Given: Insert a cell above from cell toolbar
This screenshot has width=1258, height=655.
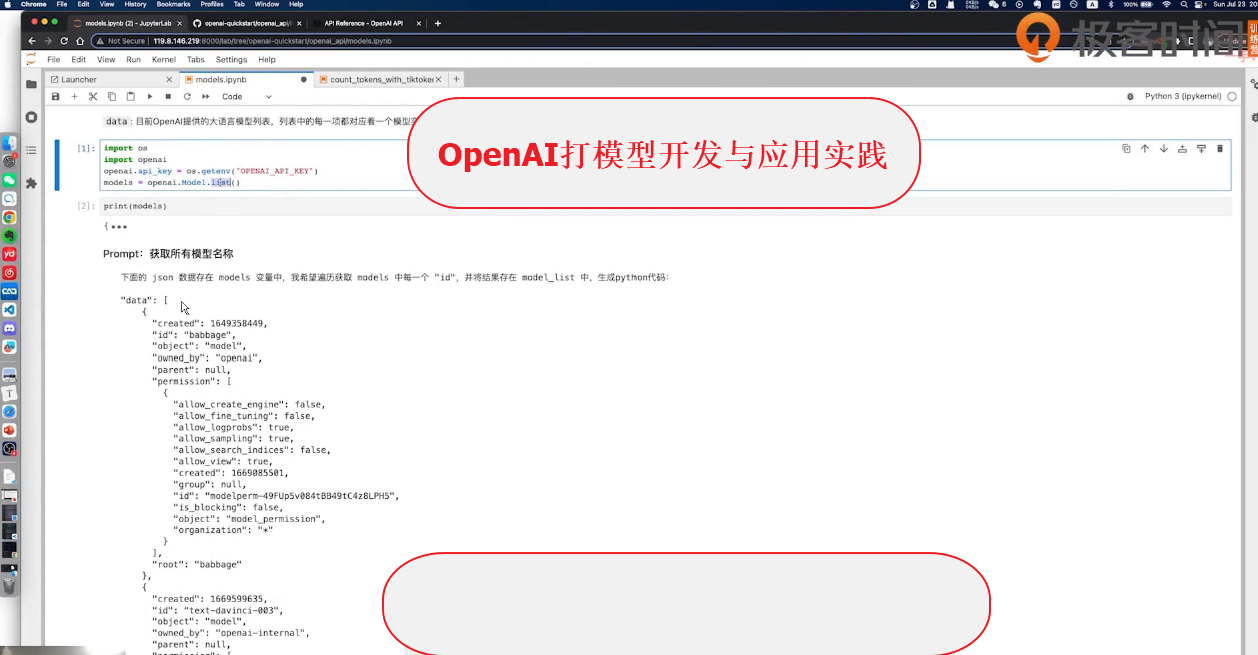Looking at the screenshot, I should [1182, 149].
